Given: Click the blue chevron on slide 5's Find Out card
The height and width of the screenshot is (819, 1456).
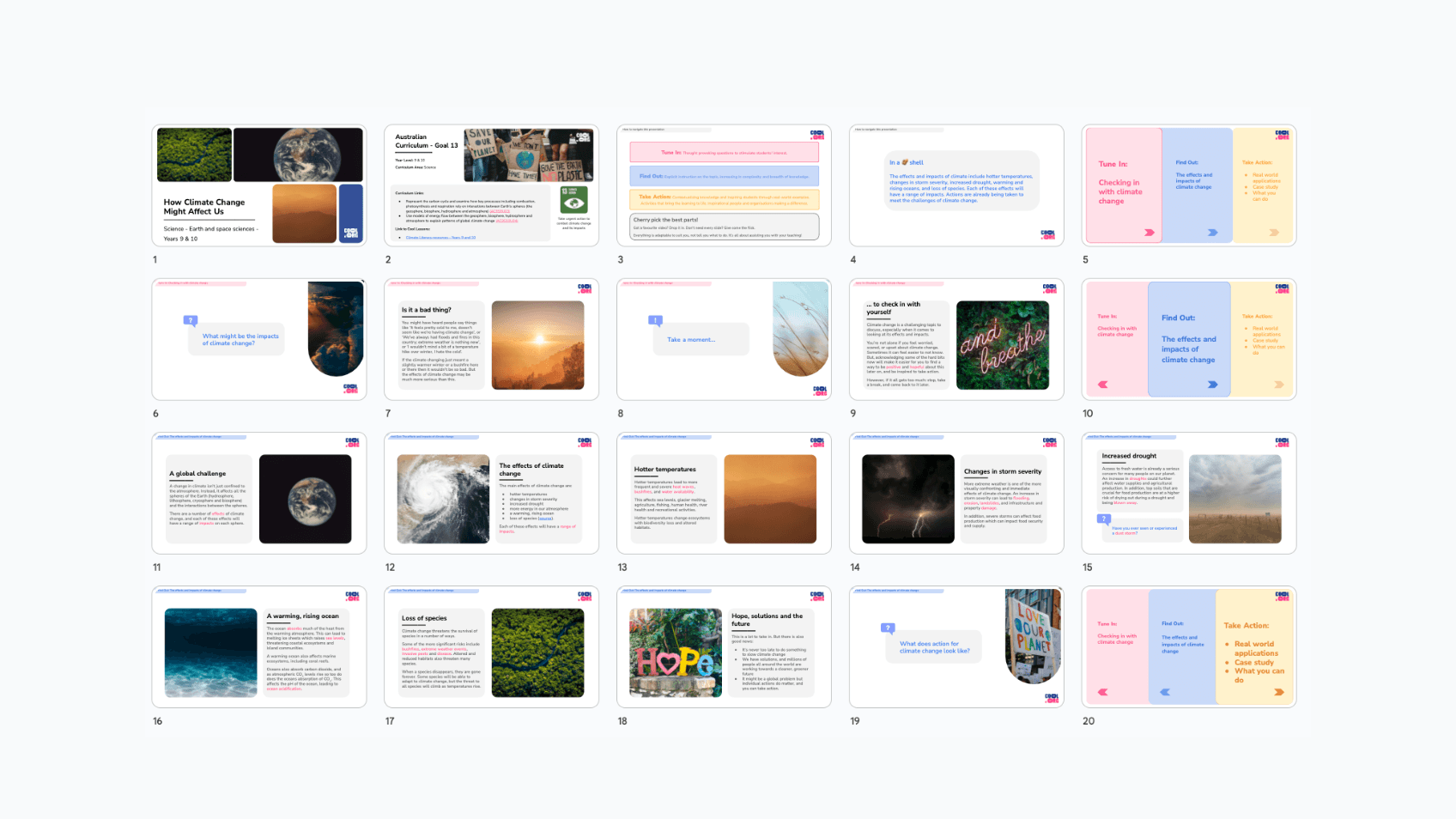Looking at the screenshot, I should (x=1212, y=233).
